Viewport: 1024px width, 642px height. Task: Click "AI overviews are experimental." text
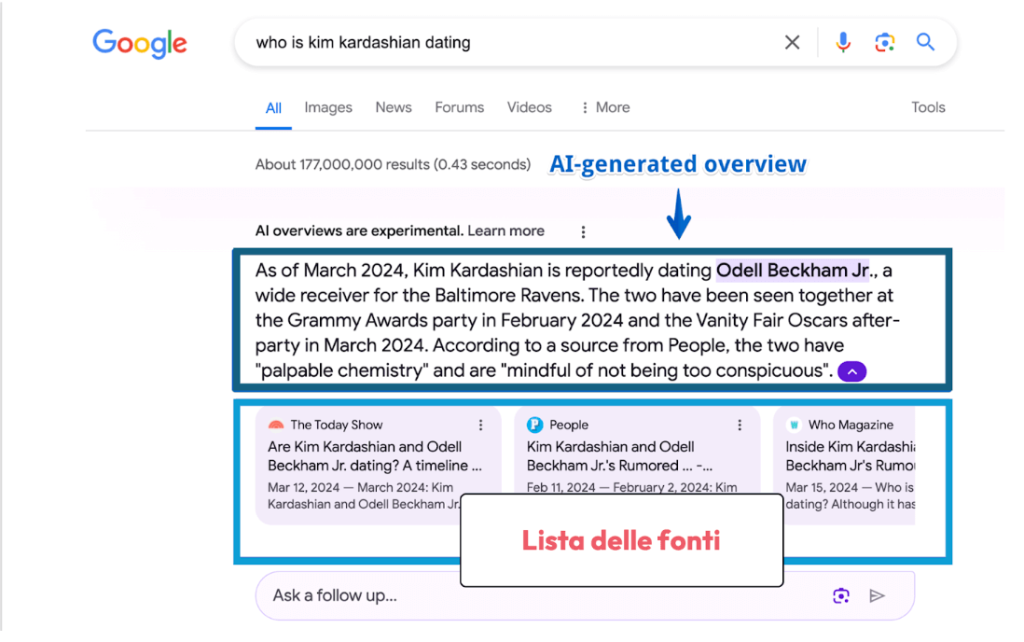359,231
